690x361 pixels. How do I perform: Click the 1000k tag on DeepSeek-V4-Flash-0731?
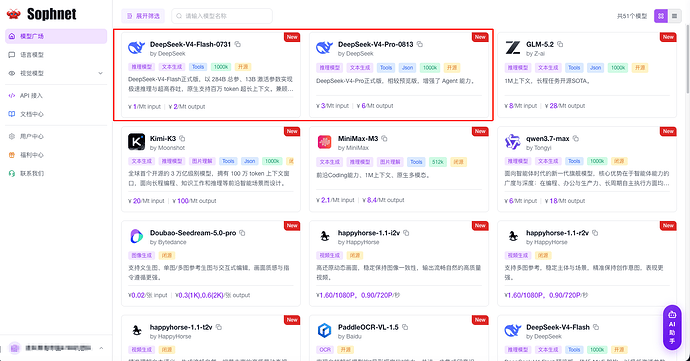pos(221,67)
